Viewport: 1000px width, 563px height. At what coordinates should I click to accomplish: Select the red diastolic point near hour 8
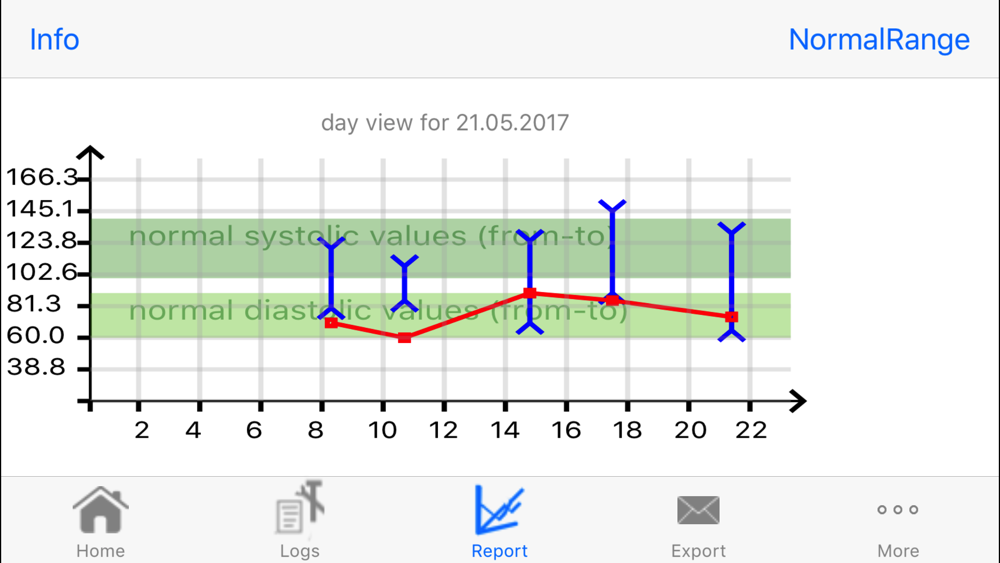(331, 323)
